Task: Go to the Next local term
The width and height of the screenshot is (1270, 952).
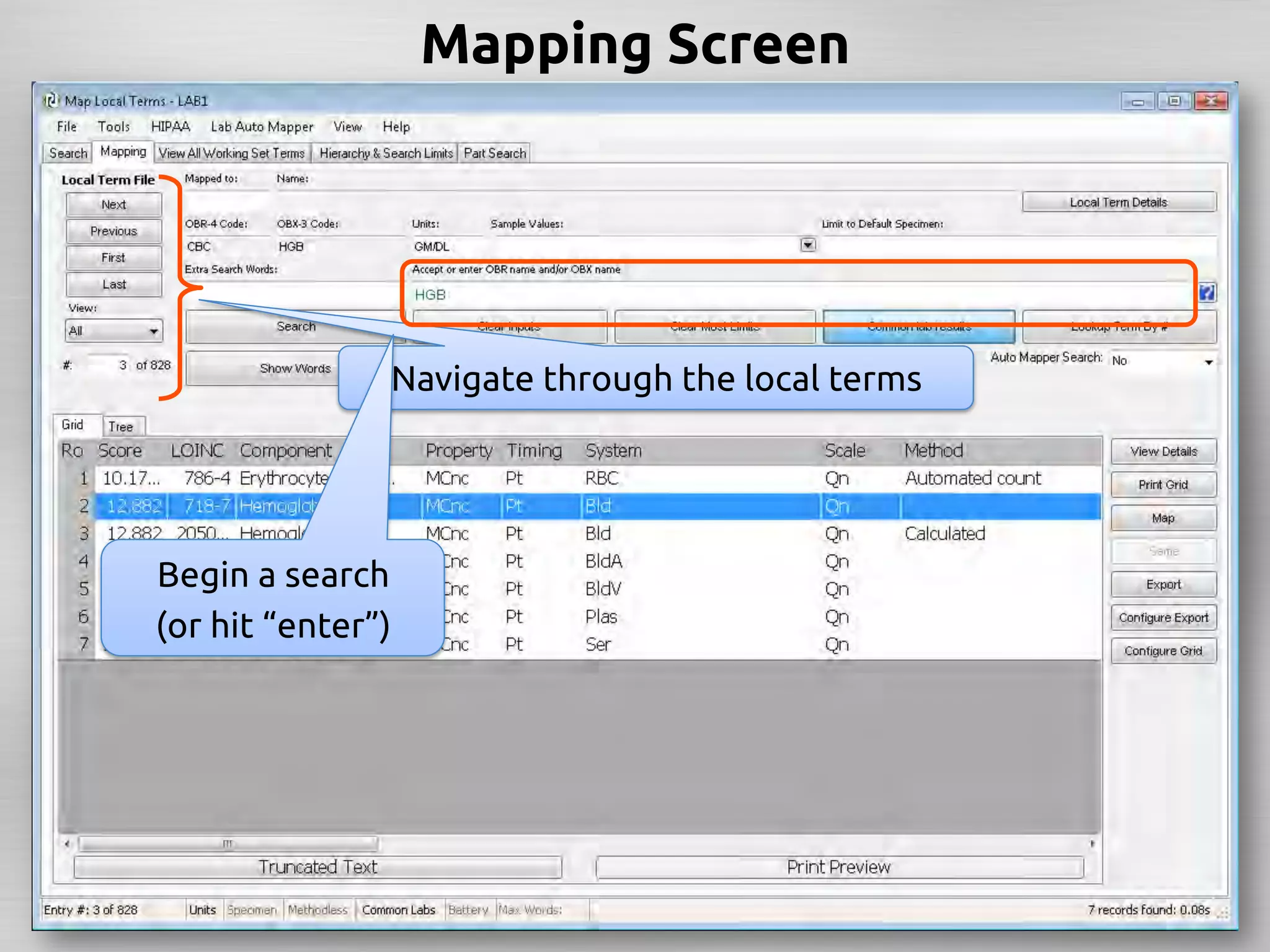Action: [x=113, y=205]
